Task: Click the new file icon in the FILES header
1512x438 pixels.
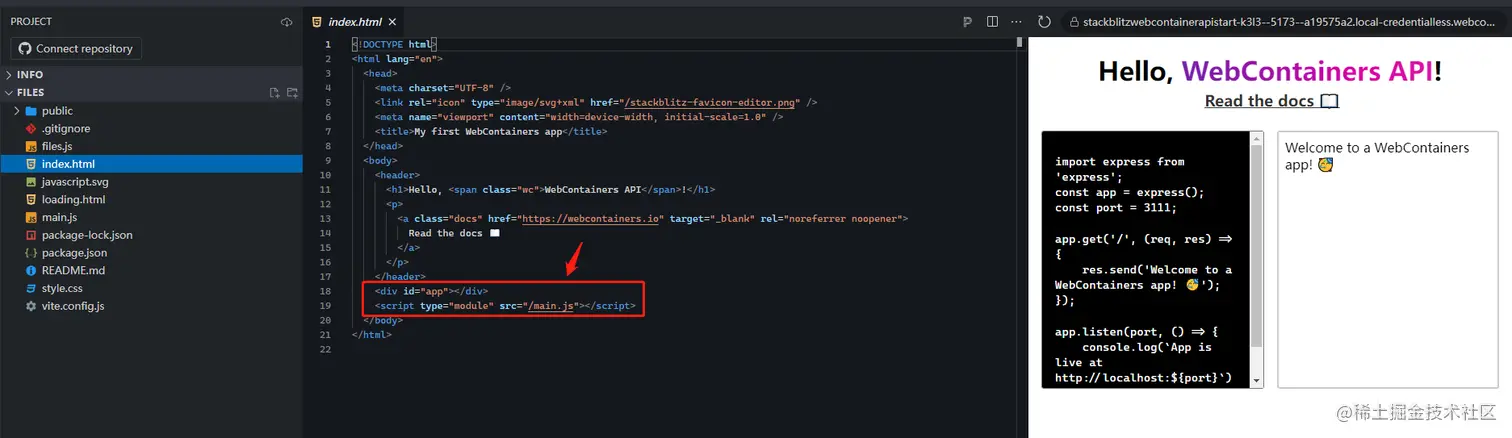Action: (x=275, y=93)
